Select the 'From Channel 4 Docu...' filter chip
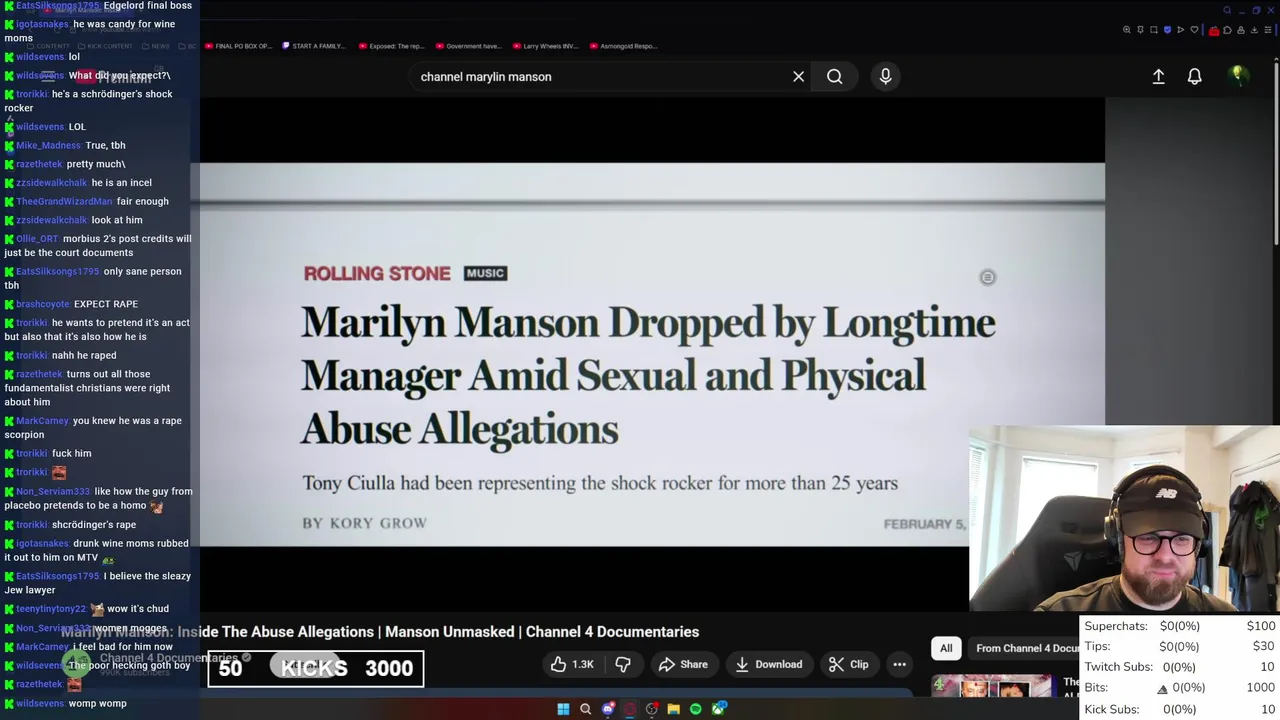This screenshot has height=720, width=1280. click(x=1025, y=648)
